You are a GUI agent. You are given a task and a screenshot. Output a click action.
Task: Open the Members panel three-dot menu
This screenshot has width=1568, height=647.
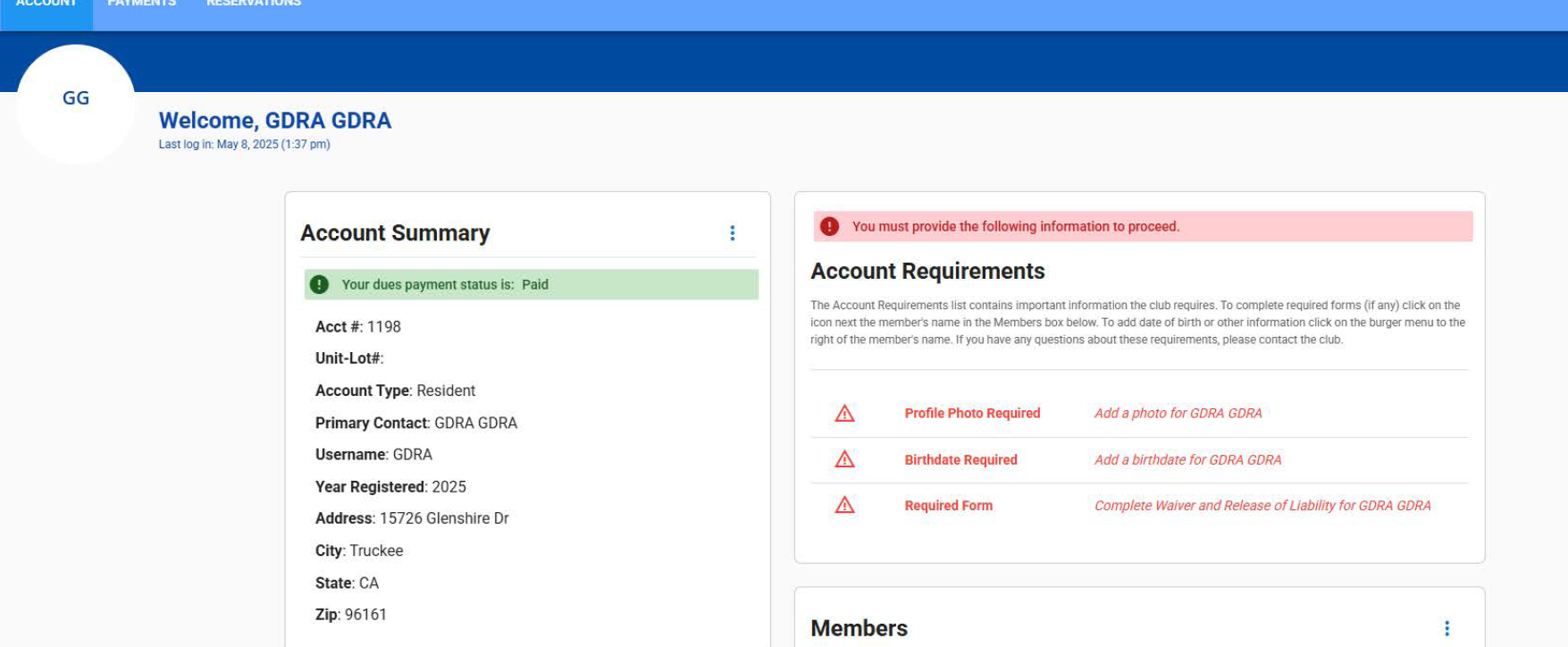[x=1446, y=628]
